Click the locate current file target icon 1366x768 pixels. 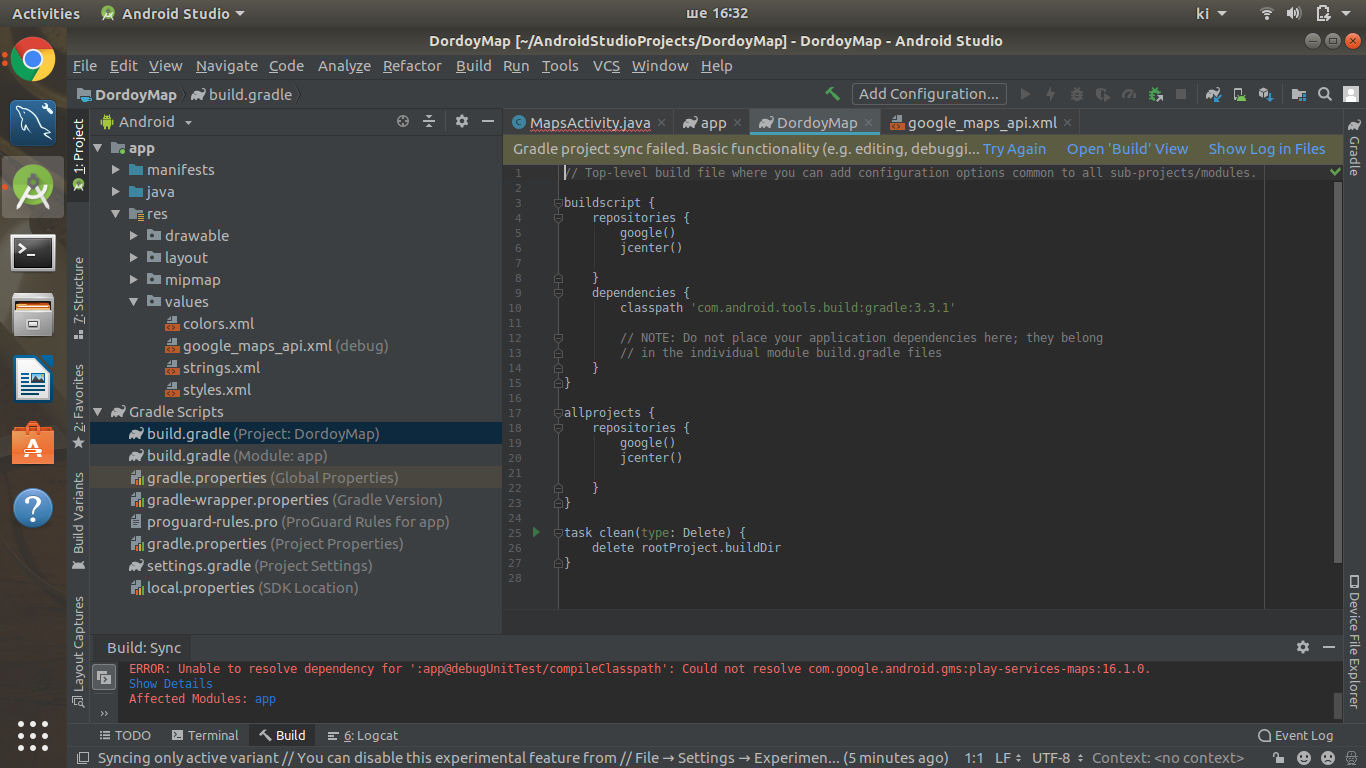(x=403, y=121)
